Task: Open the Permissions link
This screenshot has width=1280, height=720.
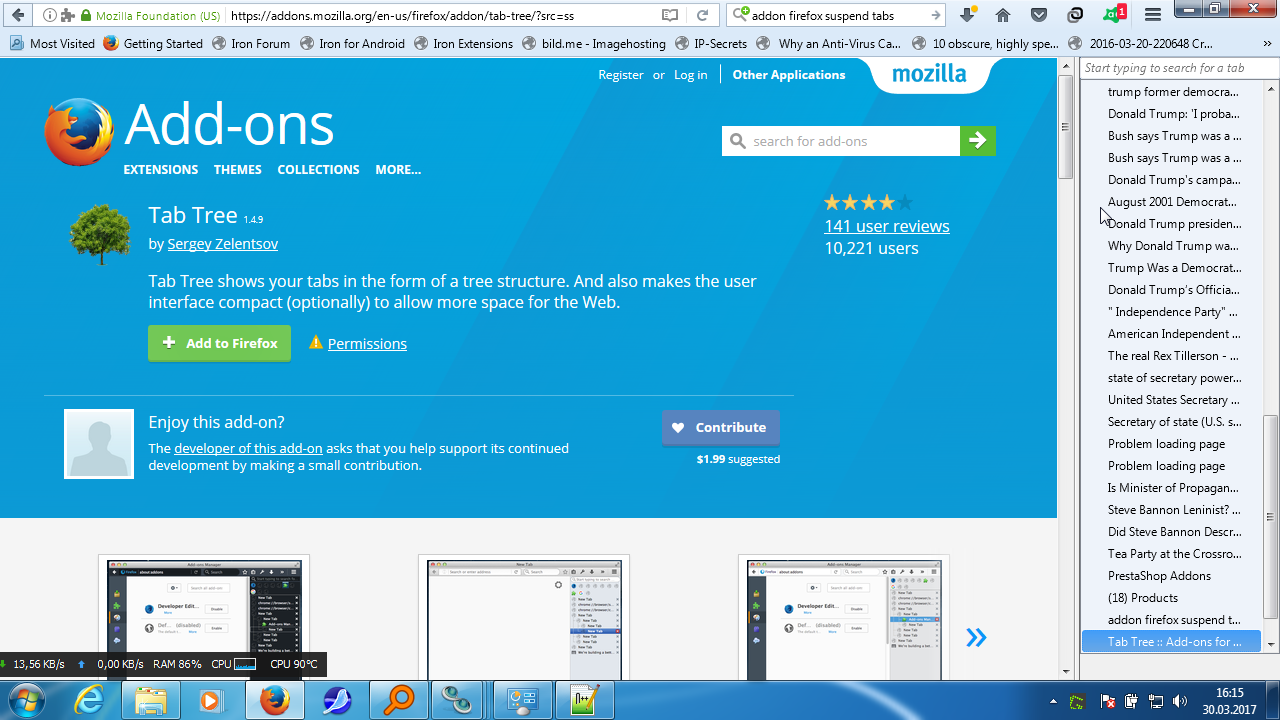Action: click(x=367, y=344)
